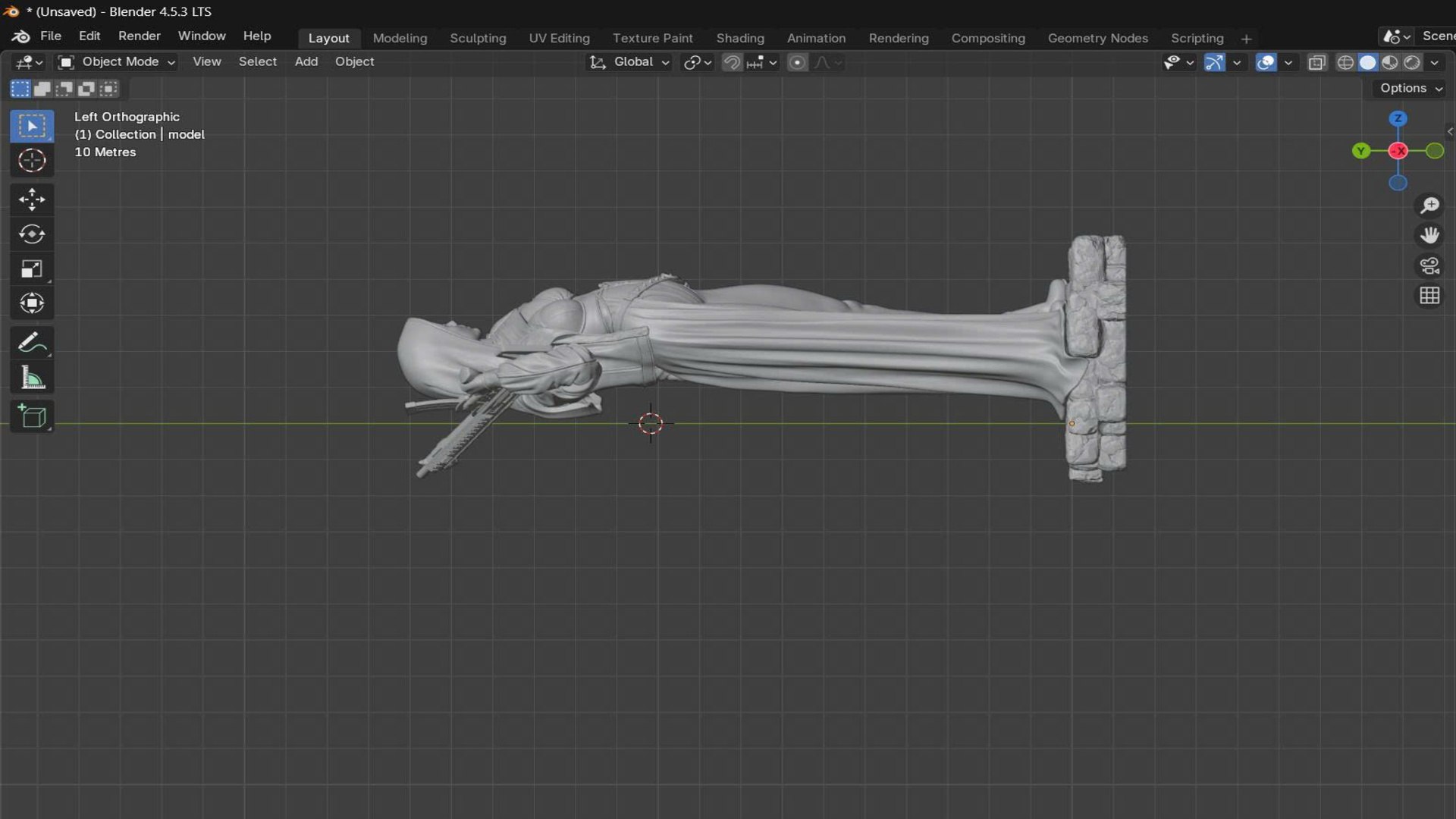Set selection mode to intersect
The width and height of the screenshot is (1456, 819).
[x=109, y=89]
